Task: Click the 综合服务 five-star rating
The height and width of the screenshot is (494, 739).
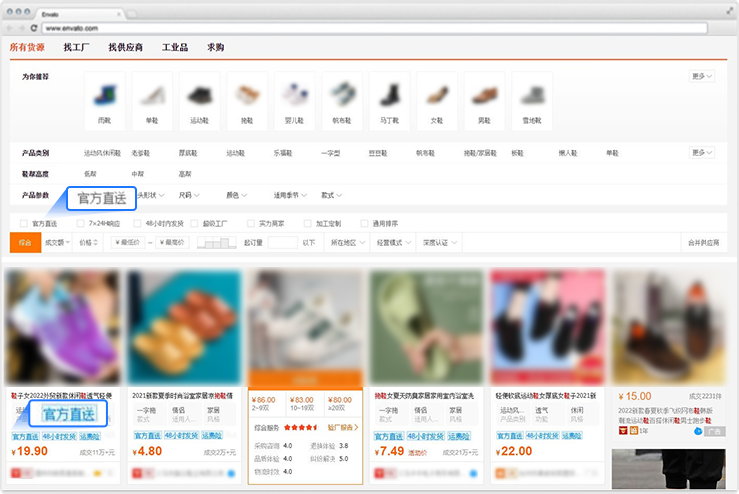Action: (301, 428)
